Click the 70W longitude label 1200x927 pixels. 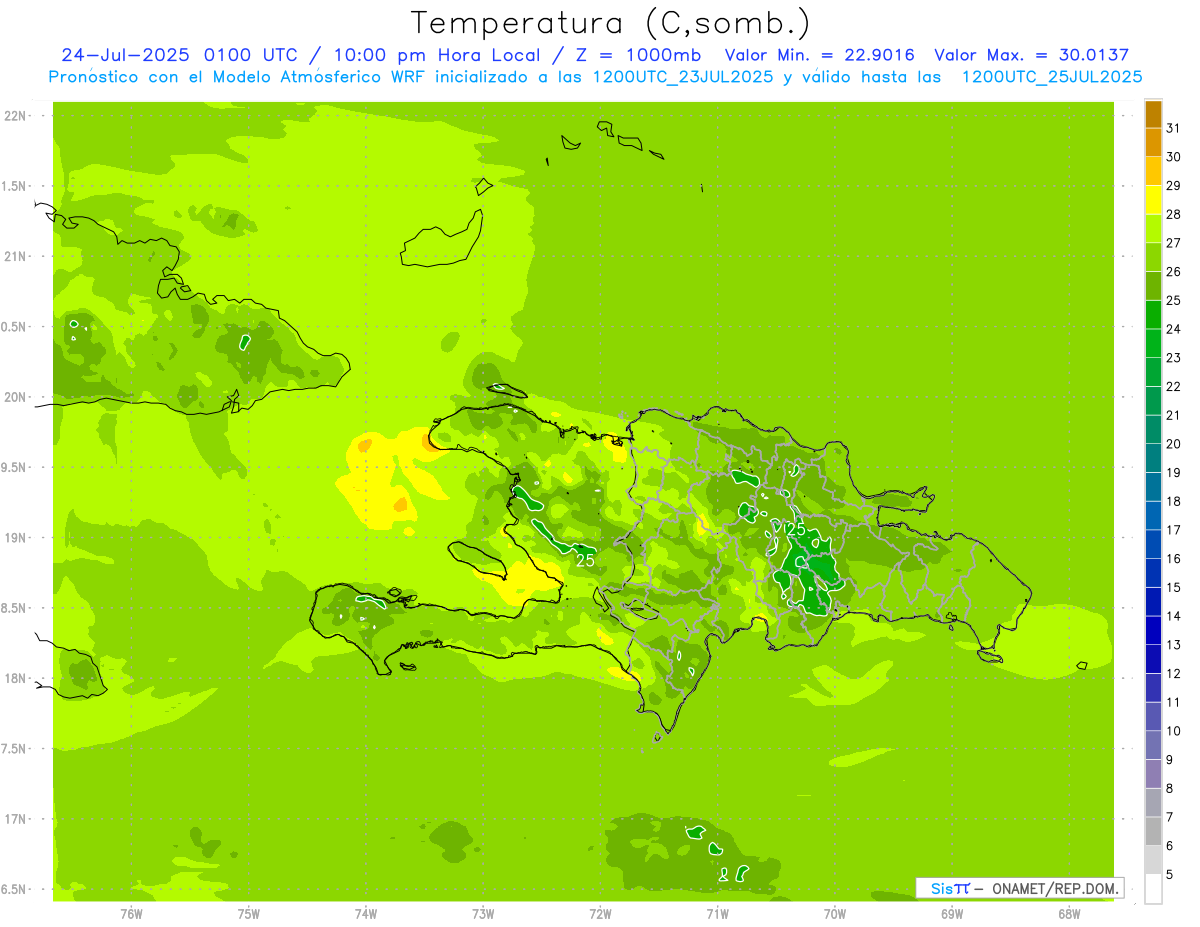pos(835,914)
